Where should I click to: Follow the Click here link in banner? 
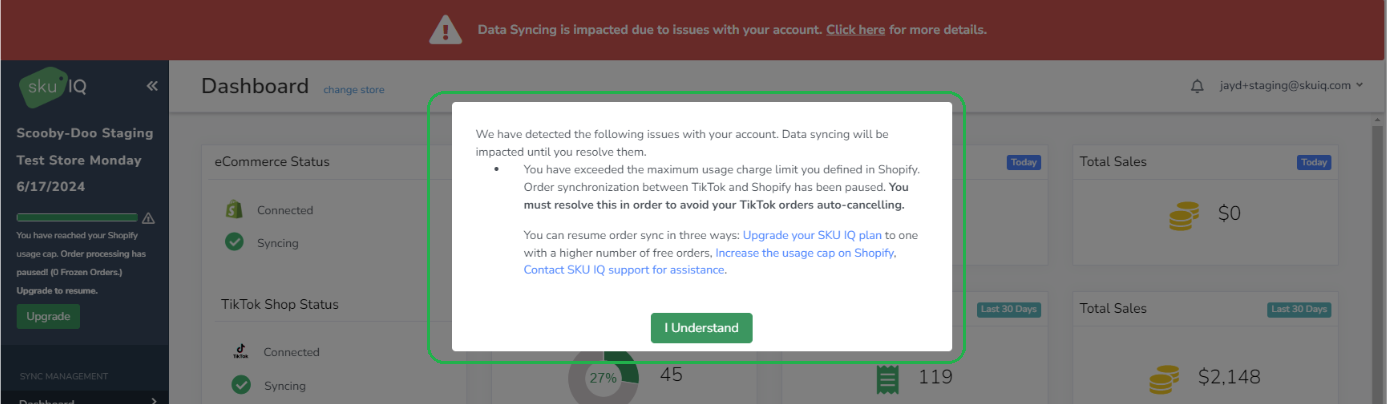[x=855, y=30]
